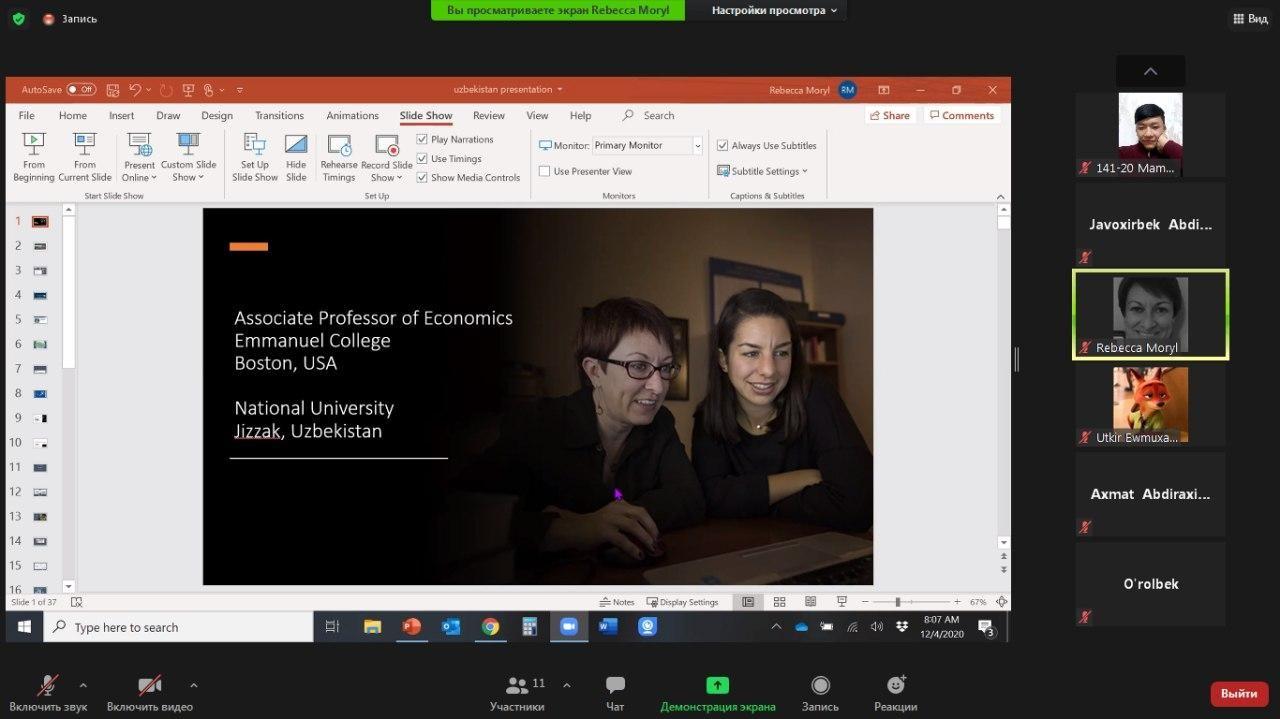Enable Use Presenter View checkbox
This screenshot has height=719, width=1280.
[x=545, y=171]
